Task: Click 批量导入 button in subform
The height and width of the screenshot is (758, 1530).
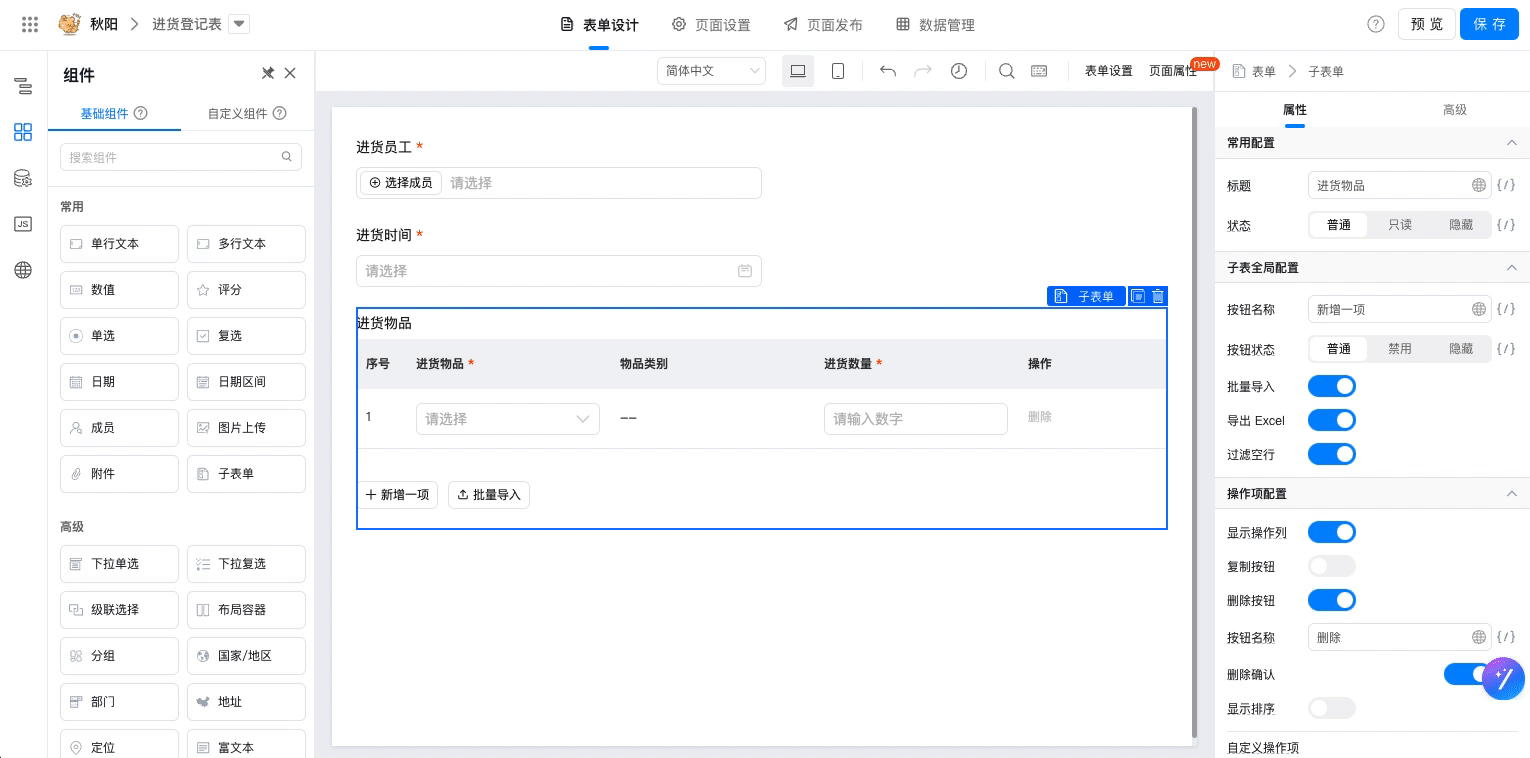Action: [x=489, y=495]
